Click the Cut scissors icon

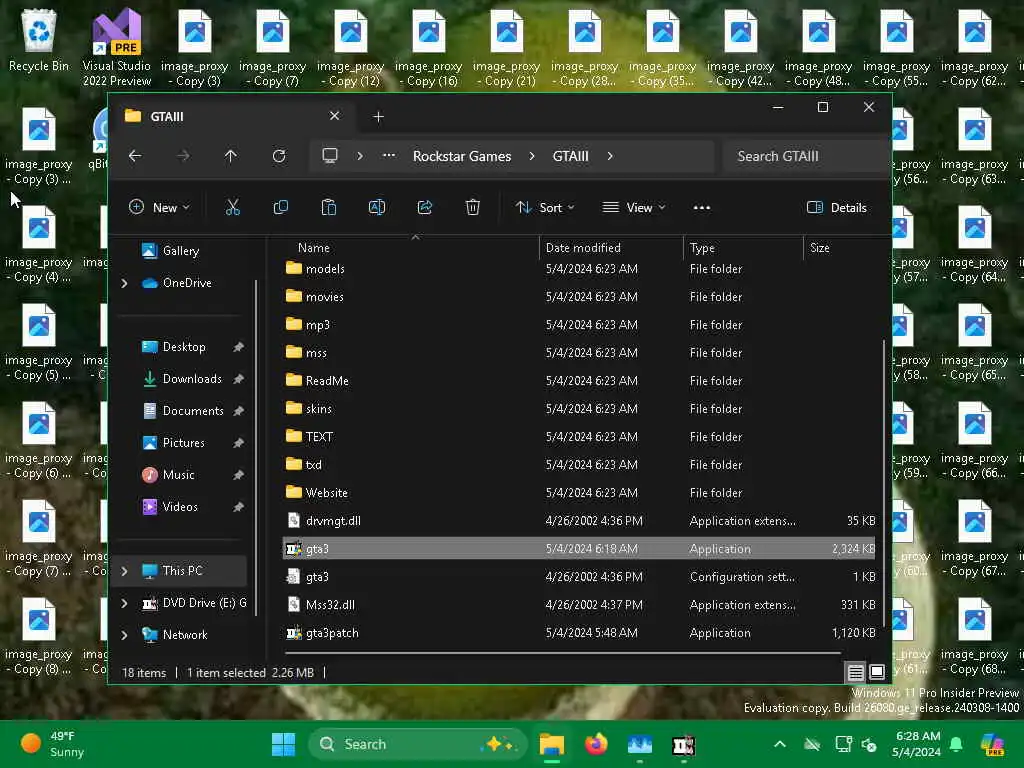(x=232, y=208)
